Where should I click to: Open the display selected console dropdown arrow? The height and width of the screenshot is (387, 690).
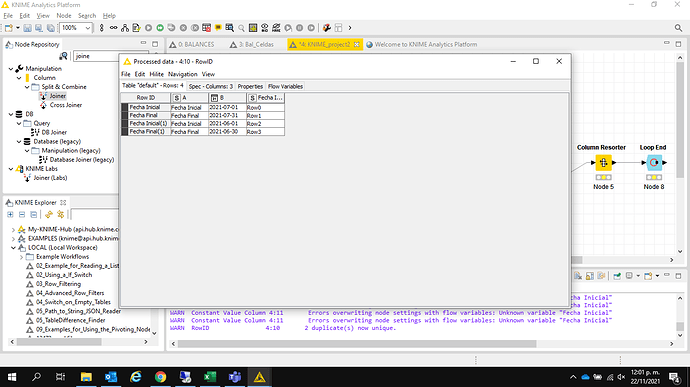(638, 276)
